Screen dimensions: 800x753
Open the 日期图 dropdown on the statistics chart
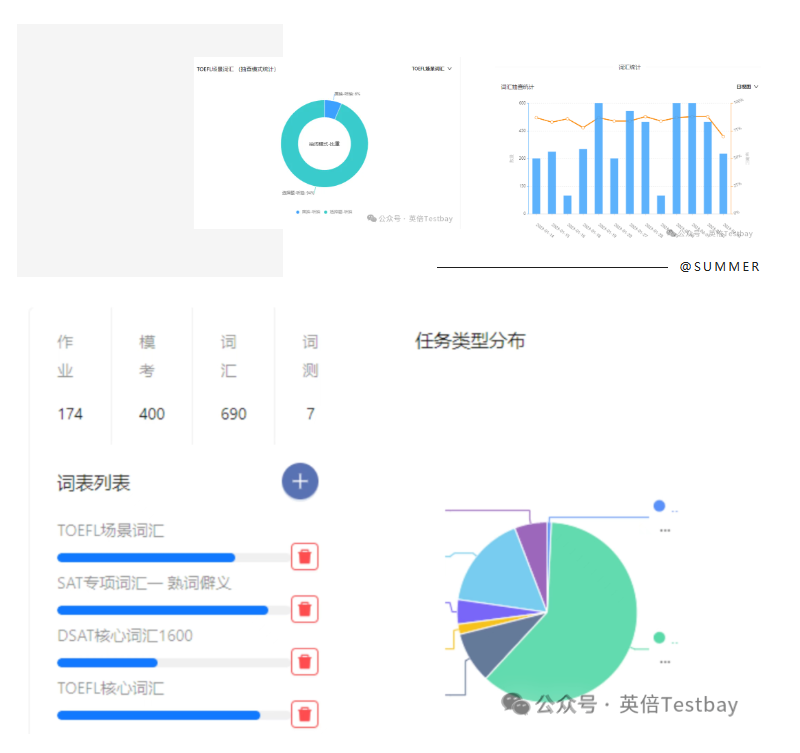tap(745, 86)
